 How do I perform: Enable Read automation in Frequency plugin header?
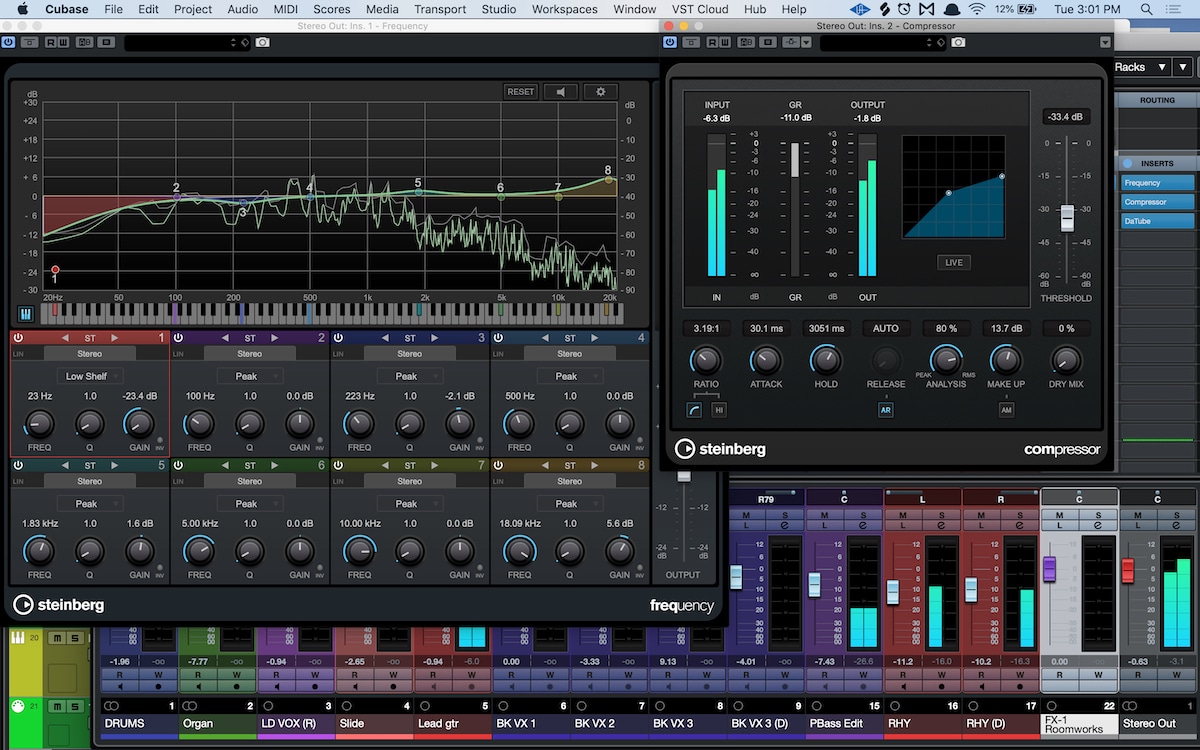pyautogui.click(x=51, y=43)
